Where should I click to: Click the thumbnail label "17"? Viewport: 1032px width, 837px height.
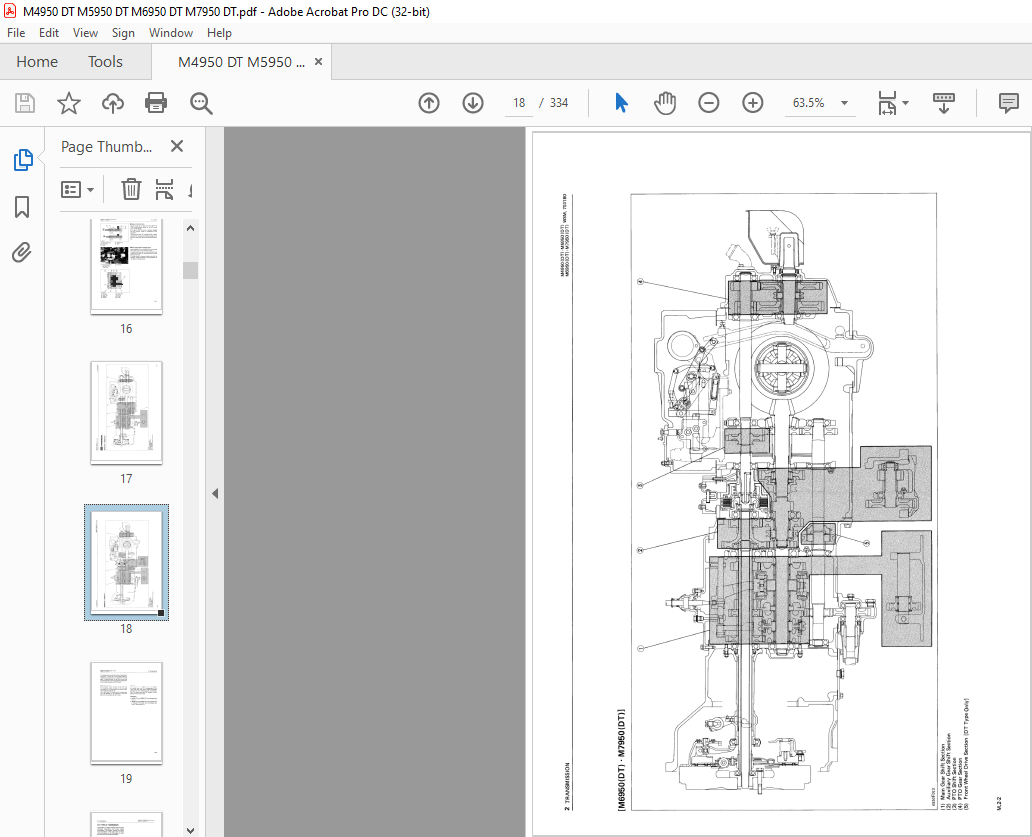(126, 479)
